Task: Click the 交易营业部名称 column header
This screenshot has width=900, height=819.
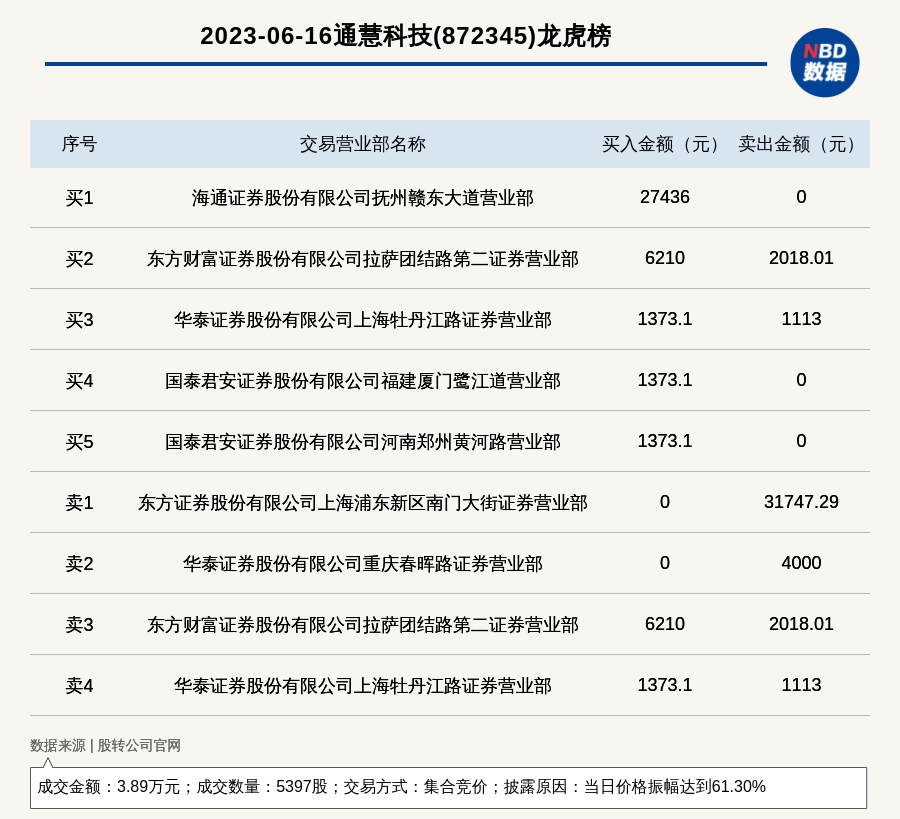Action: coord(363,144)
